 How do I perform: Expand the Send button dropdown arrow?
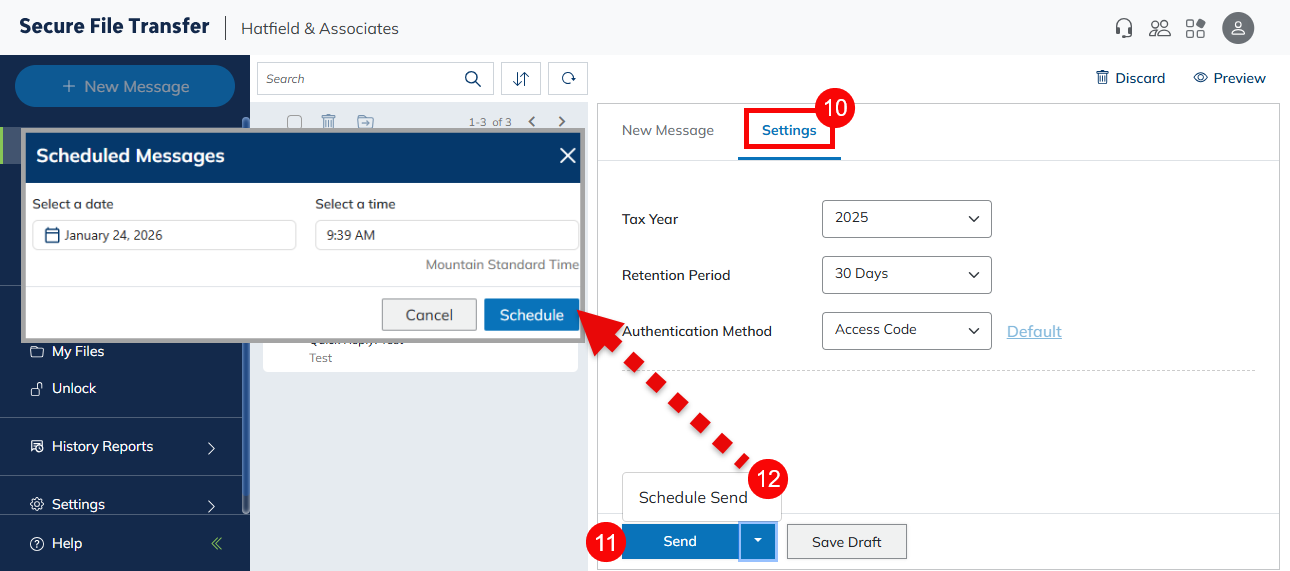click(757, 541)
